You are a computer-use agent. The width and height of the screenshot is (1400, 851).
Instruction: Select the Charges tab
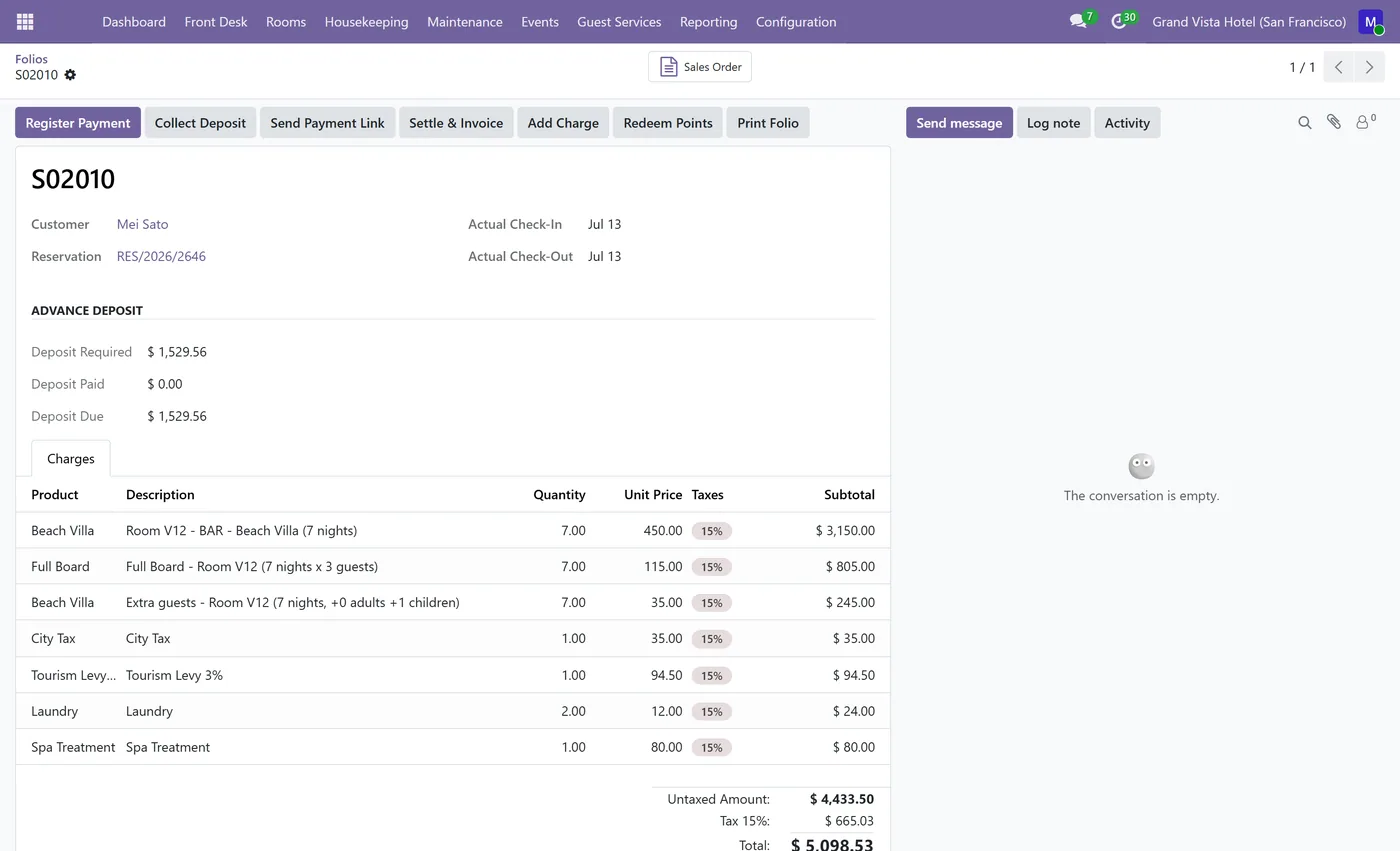pyautogui.click(x=71, y=458)
